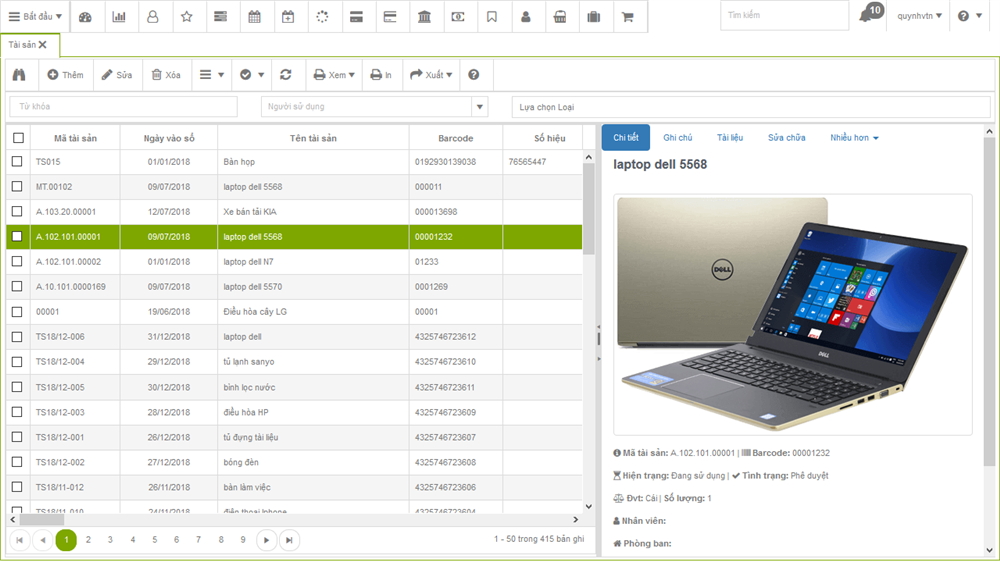Toggle the select-all checkbox in table header
1000x562 pixels.
click(x=18, y=138)
